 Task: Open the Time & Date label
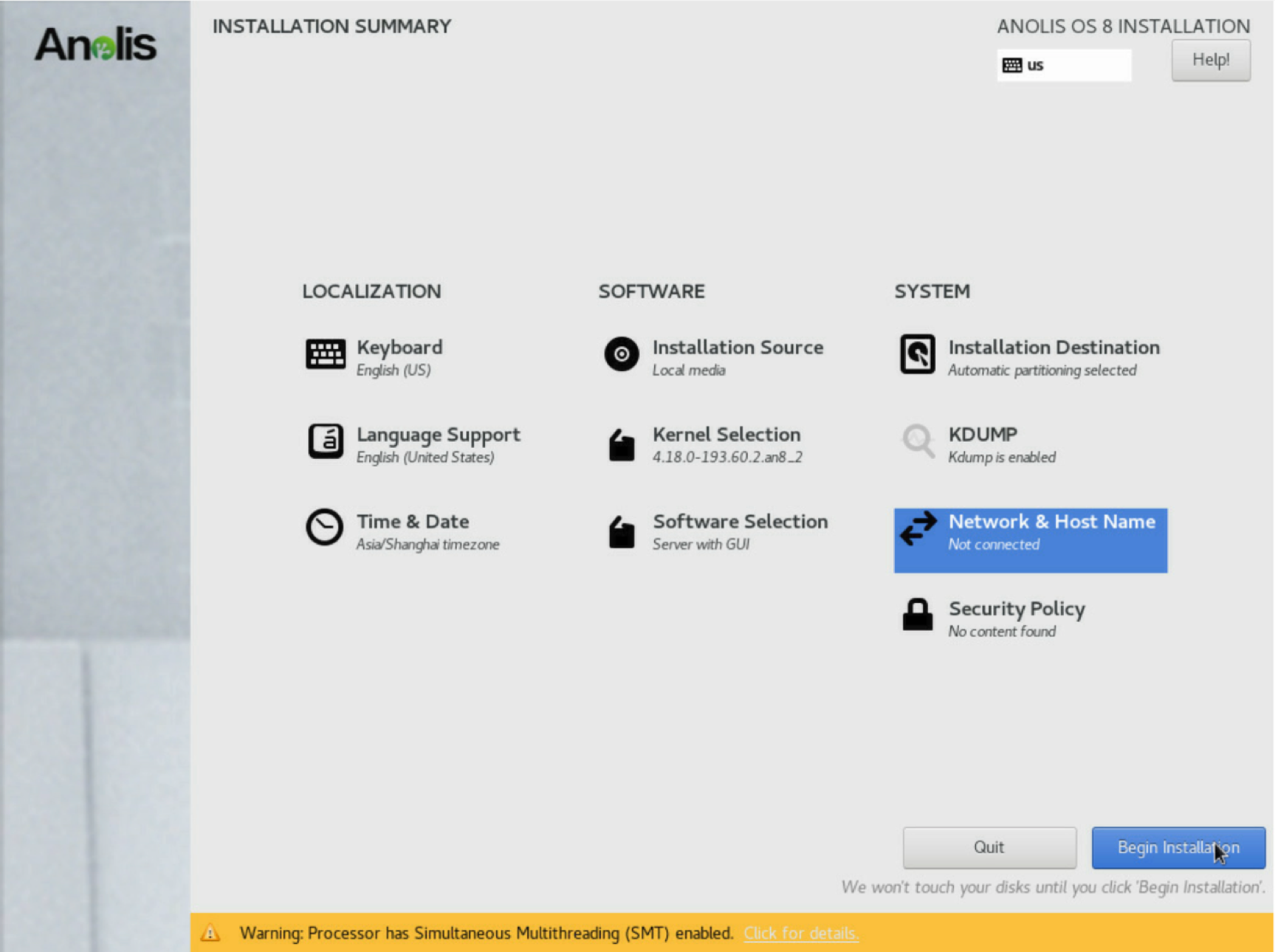pos(413,522)
